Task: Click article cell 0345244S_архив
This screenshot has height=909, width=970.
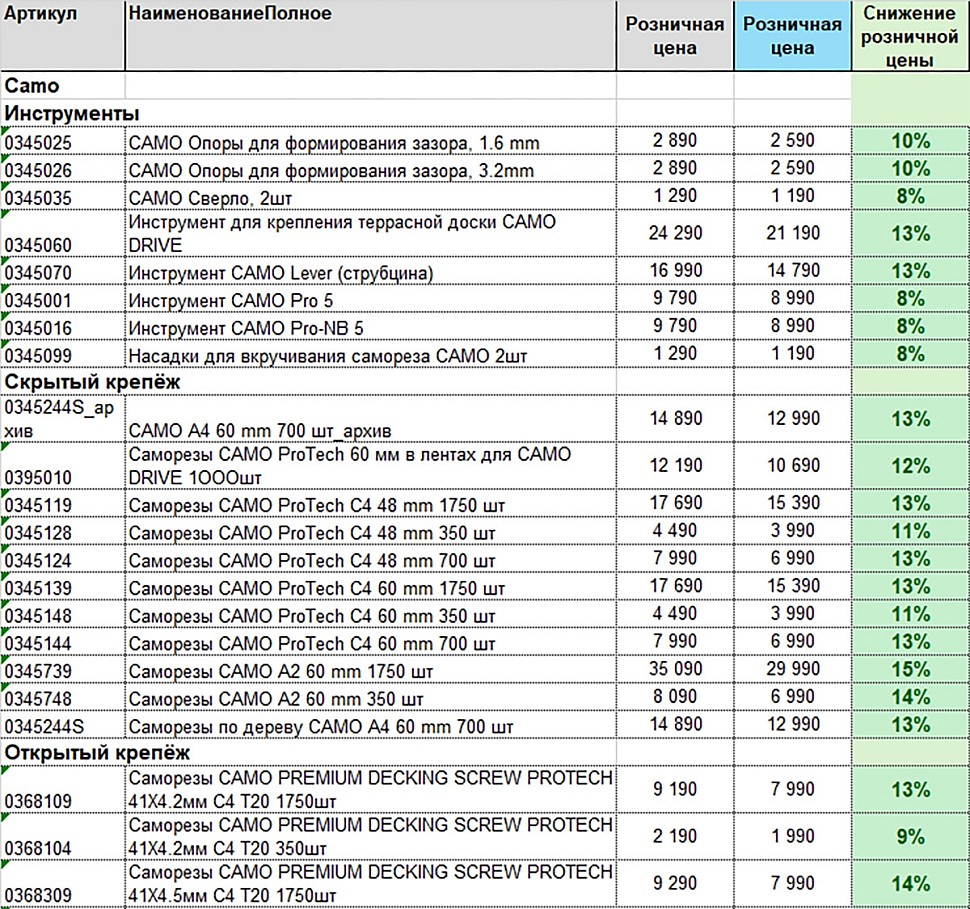Action: pos(62,418)
